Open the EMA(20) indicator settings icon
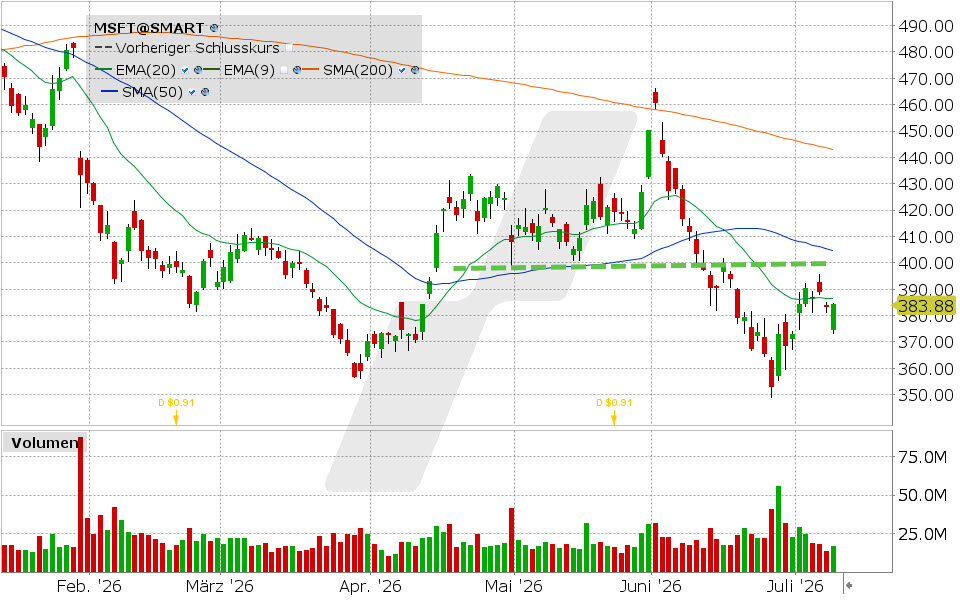The width and height of the screenshot is (960, 600). click(198, 70)
